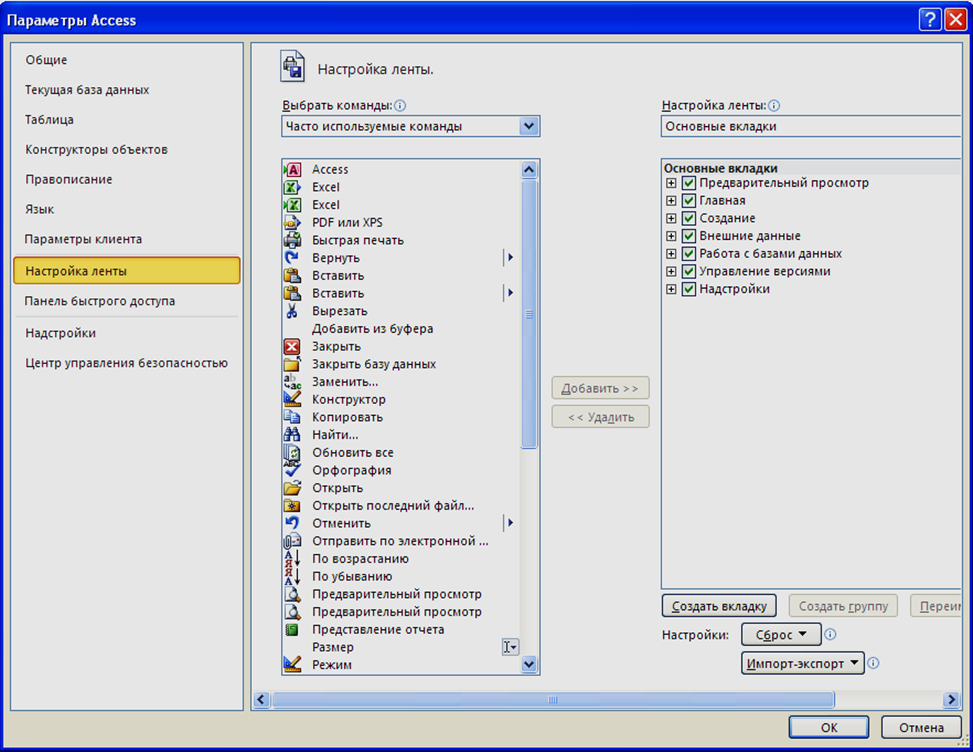Select Добавить из буфера command row
This screenshot has height=752, width=973.
coord(401,329)
